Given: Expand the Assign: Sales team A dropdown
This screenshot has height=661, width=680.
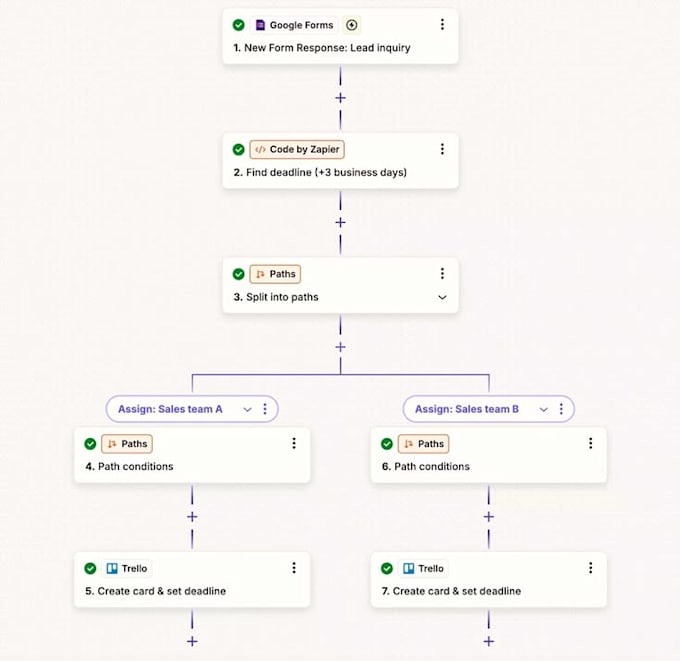Looking at the screenshot, I should tap(247, 409).
